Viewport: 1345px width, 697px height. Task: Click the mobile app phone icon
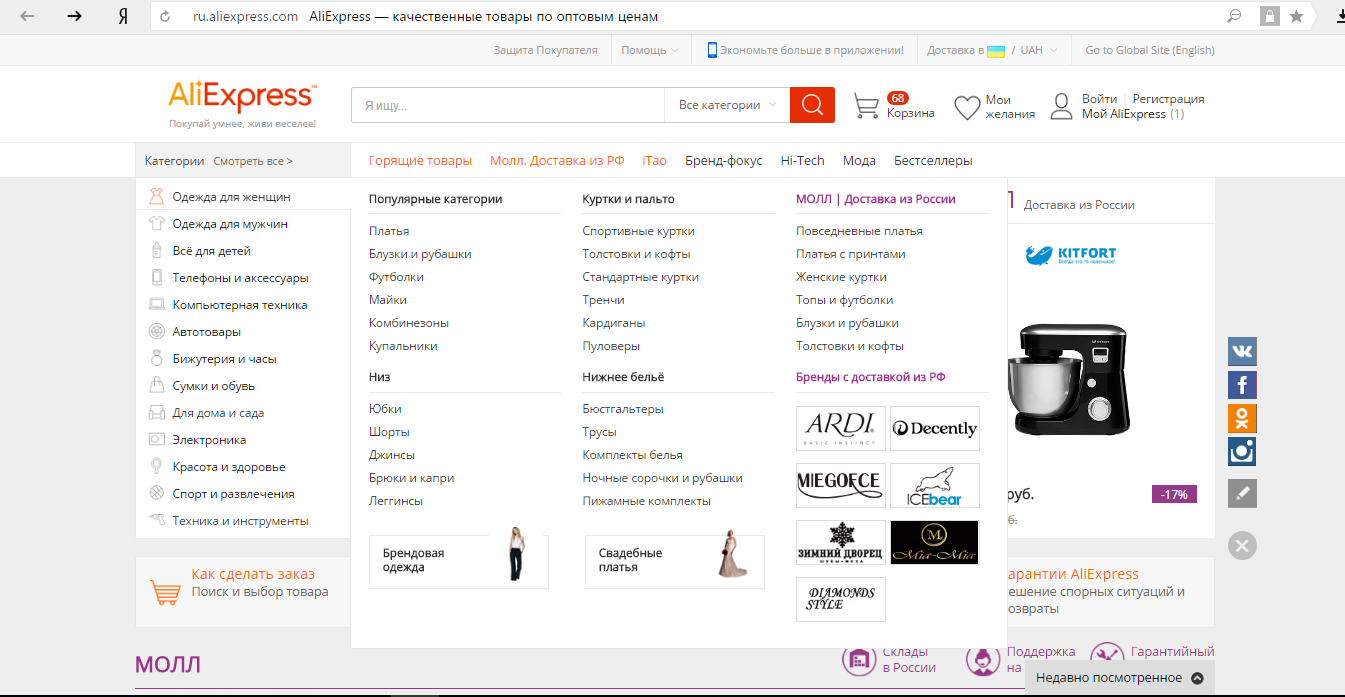pos(712,50)
